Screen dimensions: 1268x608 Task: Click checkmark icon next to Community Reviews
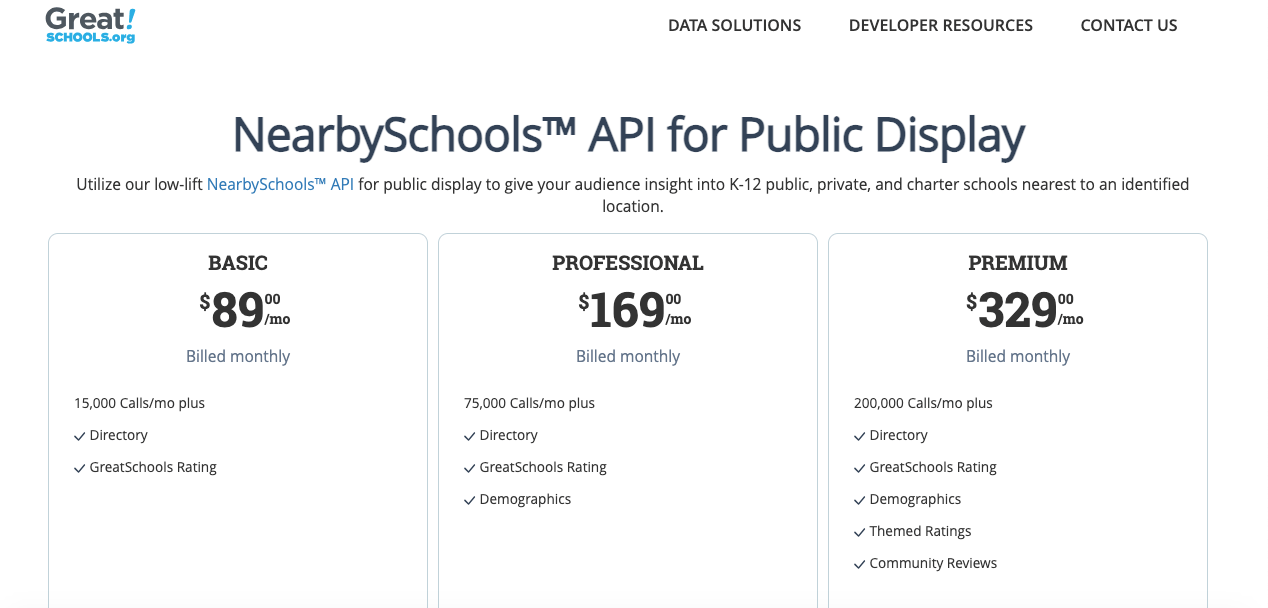click(859, 565)
